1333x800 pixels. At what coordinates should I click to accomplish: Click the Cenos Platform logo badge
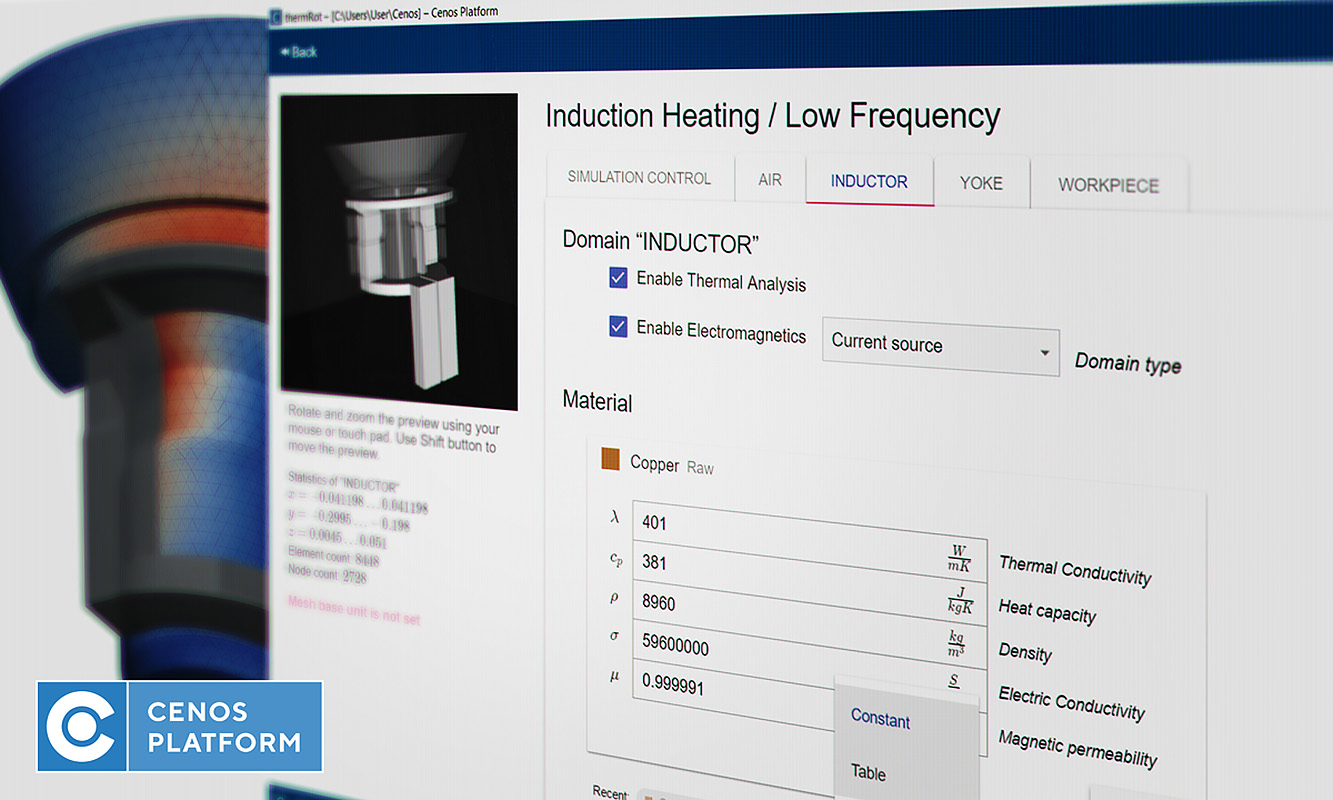180,726
